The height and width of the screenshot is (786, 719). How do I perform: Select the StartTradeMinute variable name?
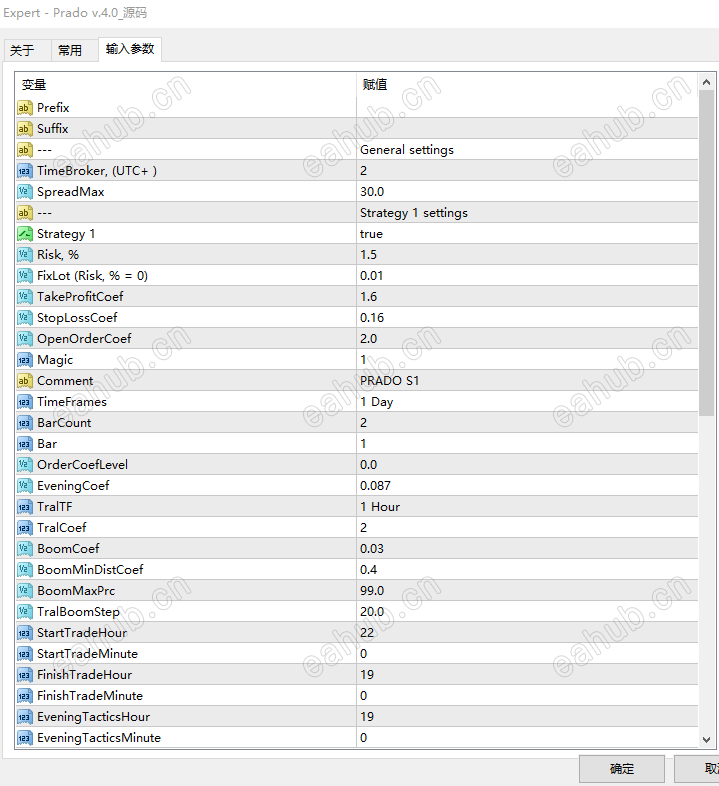point(87,654)
